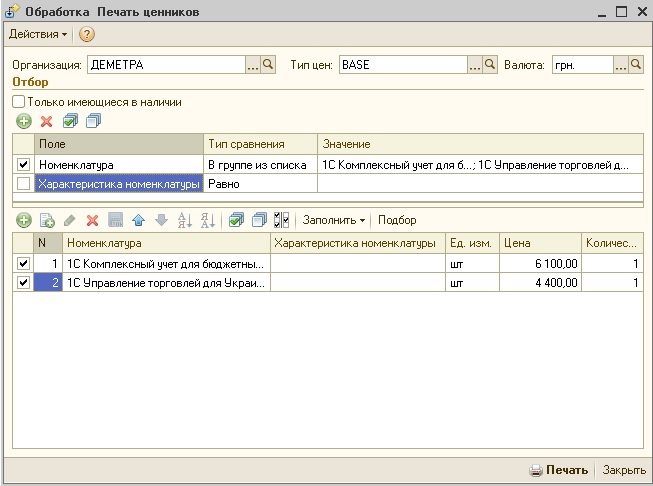This screenshot has width=653, height=486.
Task: Invert checkmarks icon in goods toolbar
Action: click(282, 220)
